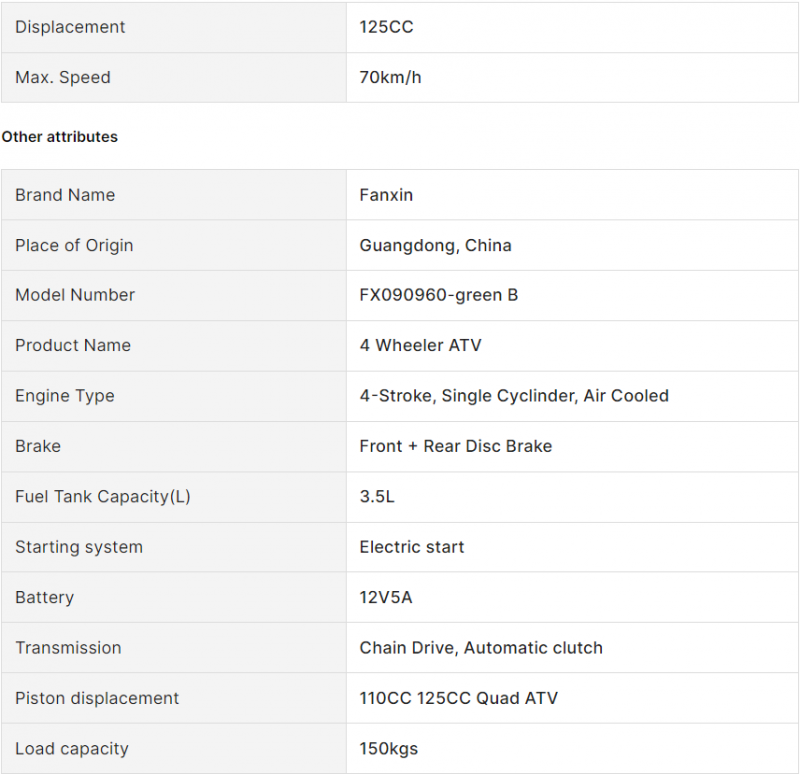The image size is (800, 774).
Task: Click the Brand Name label
Action: point(65,195)
